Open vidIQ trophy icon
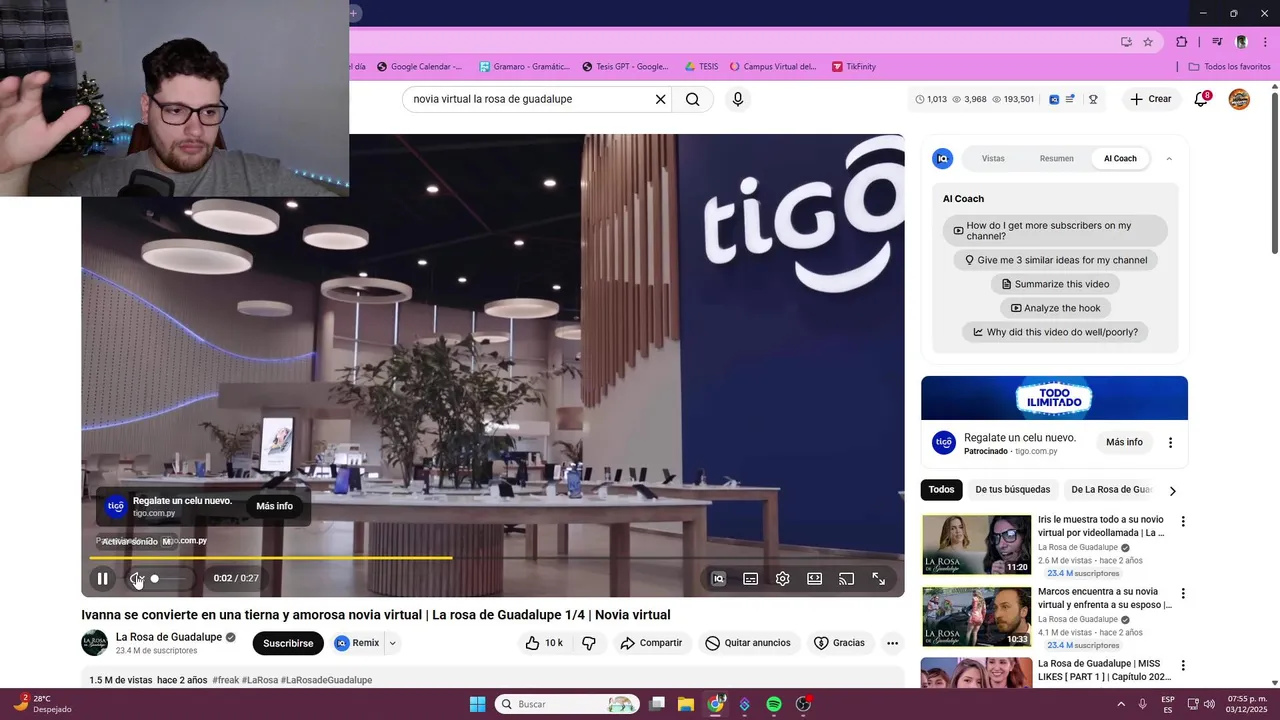 (x=1093, y=99)
